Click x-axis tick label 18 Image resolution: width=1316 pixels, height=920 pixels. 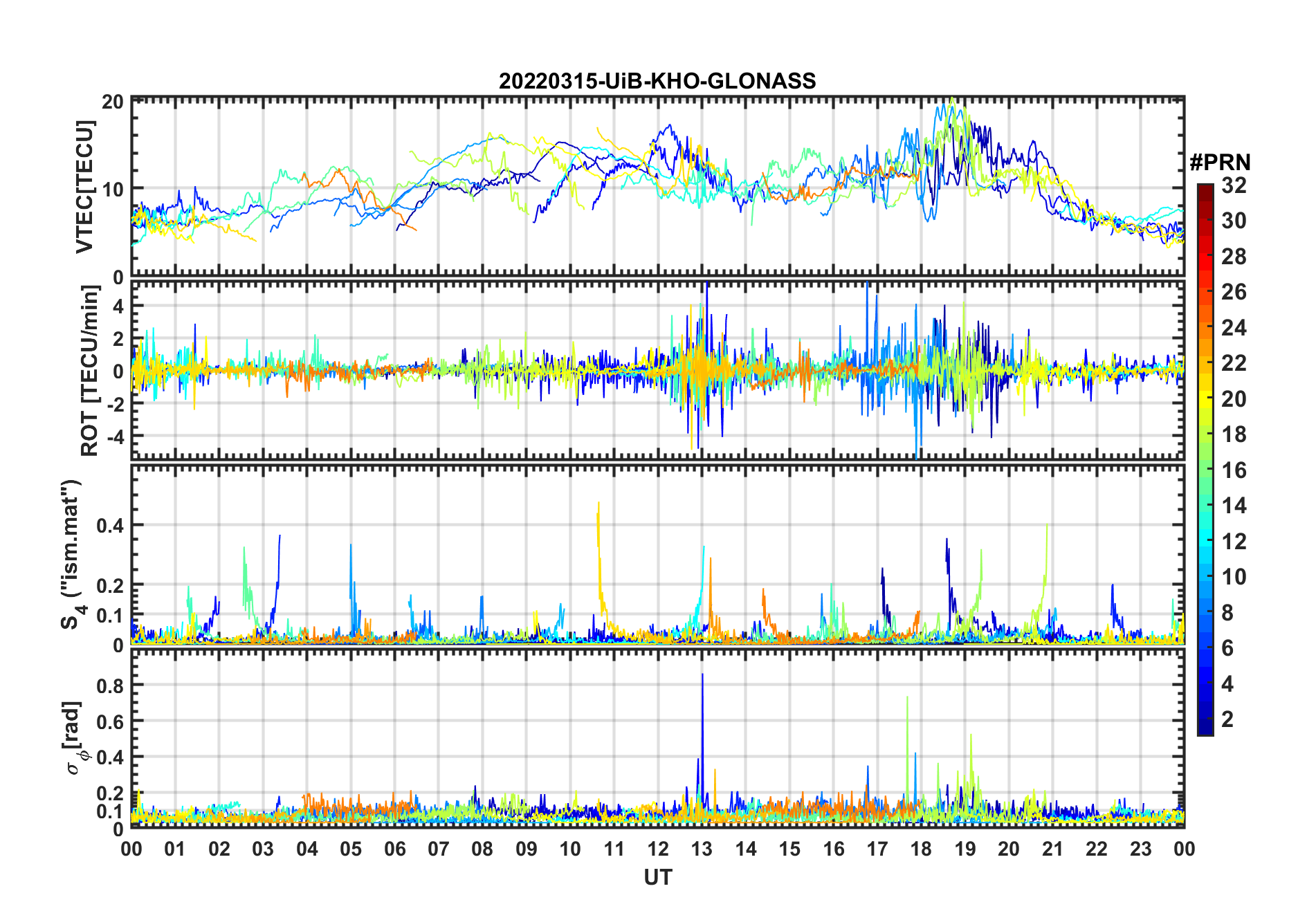click(x=921, y=849)
